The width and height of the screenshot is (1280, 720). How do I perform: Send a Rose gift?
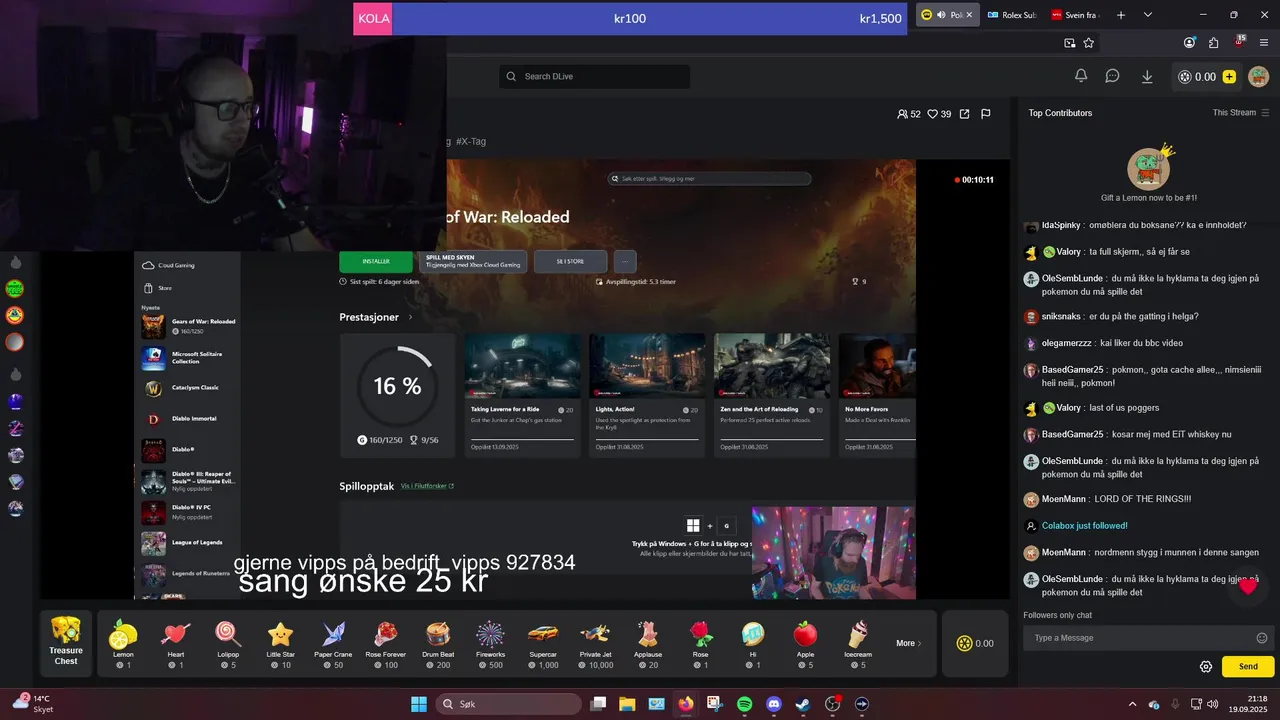tap(700, 643)
